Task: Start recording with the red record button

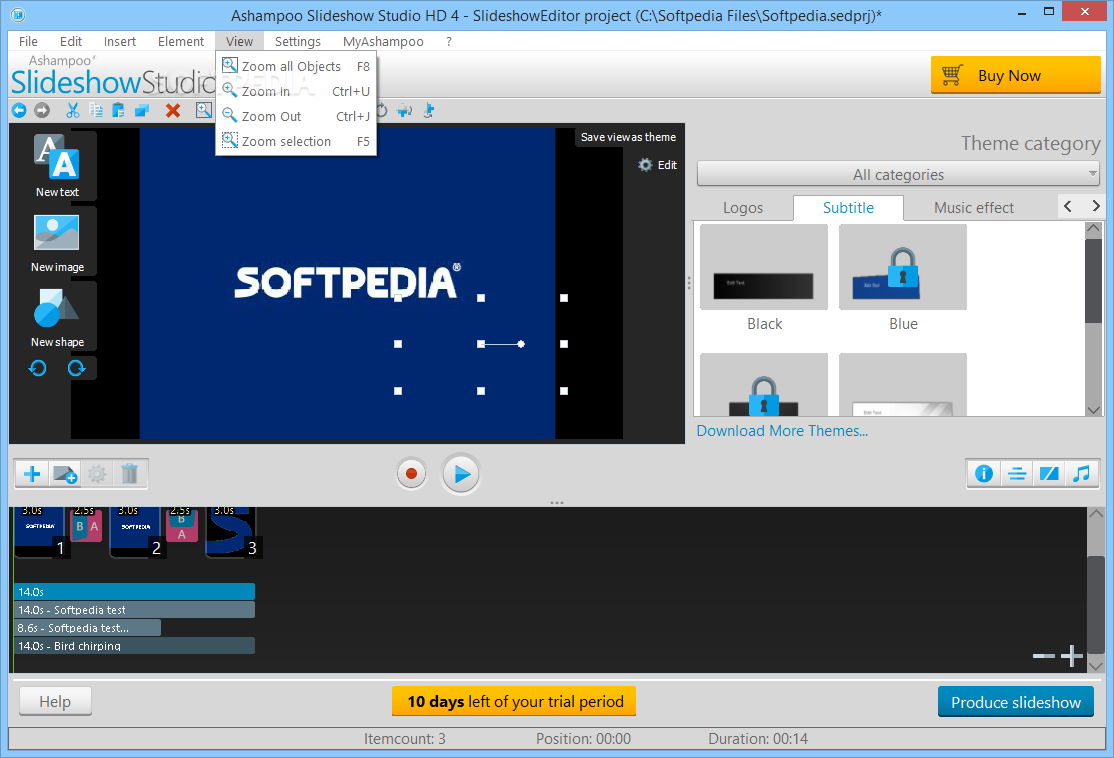Action: click(x=411, y=474)
